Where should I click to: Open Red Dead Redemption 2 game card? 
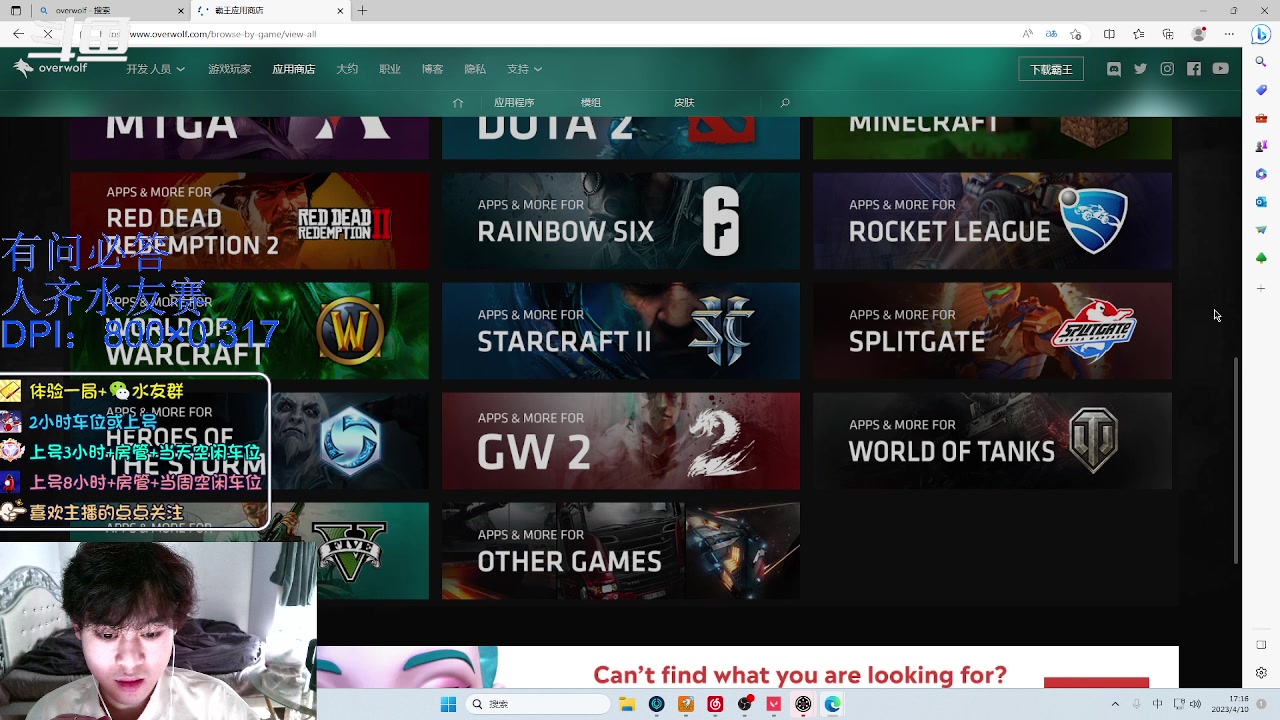coord(249,221)
